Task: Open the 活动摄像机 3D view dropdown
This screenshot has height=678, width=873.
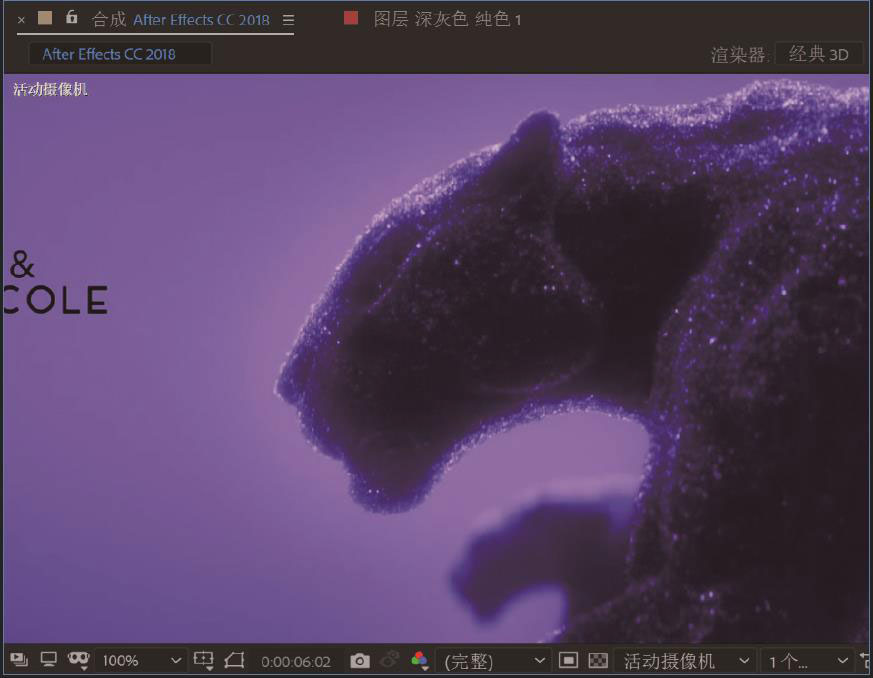Action: click(x=685, y=661)
